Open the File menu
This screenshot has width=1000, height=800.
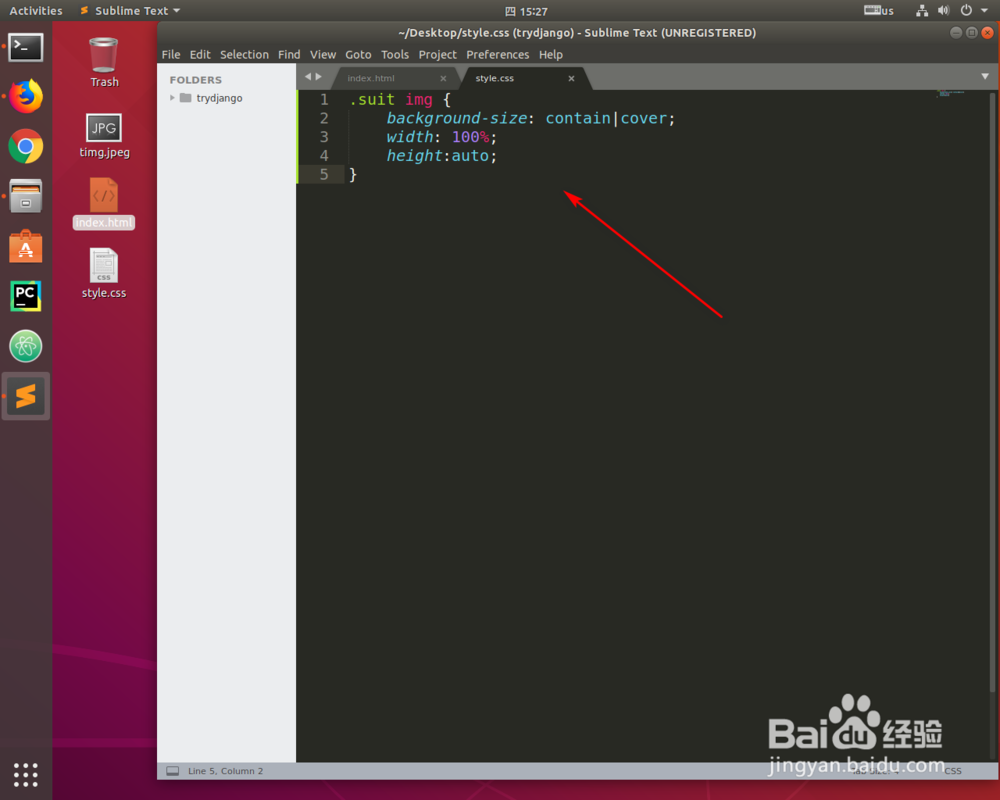pos(171,55)
